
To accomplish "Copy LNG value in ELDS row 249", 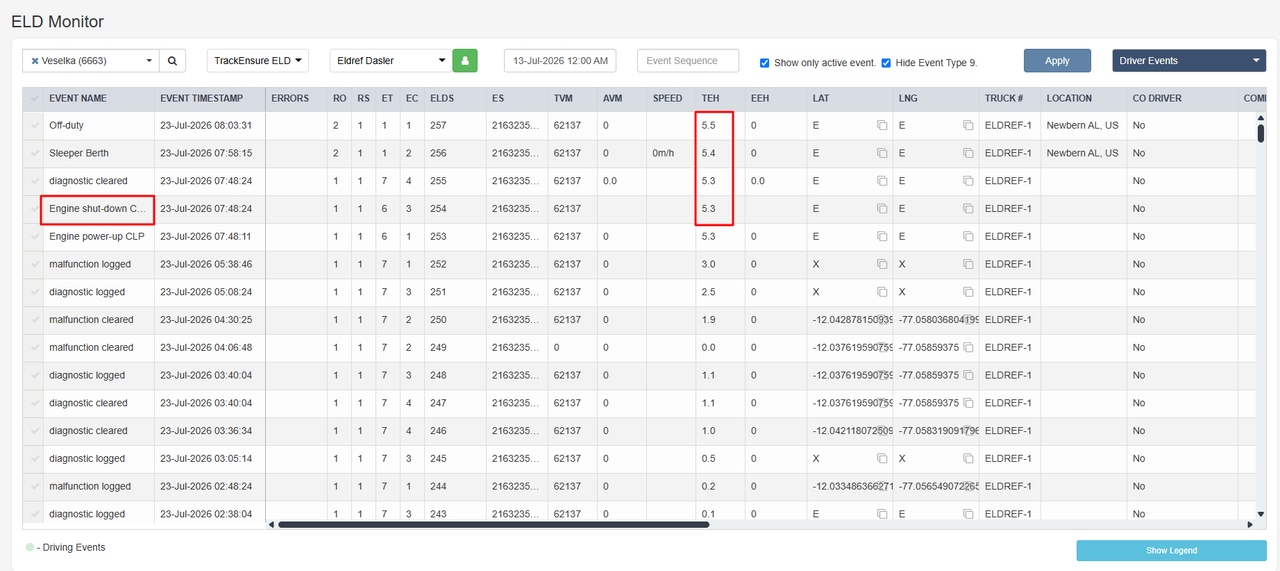I will (968, 348).
